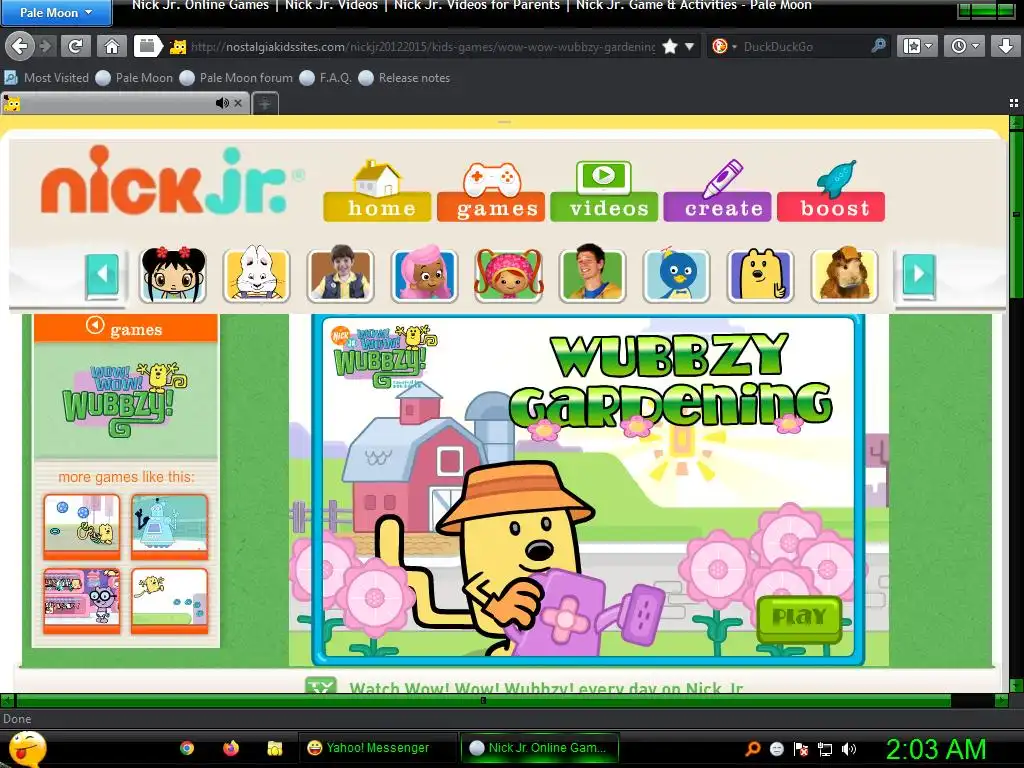Viewport: 1024px width, 768px height.
Task: Open the bookmarks menu button
Action: click(x=917, y=46)
